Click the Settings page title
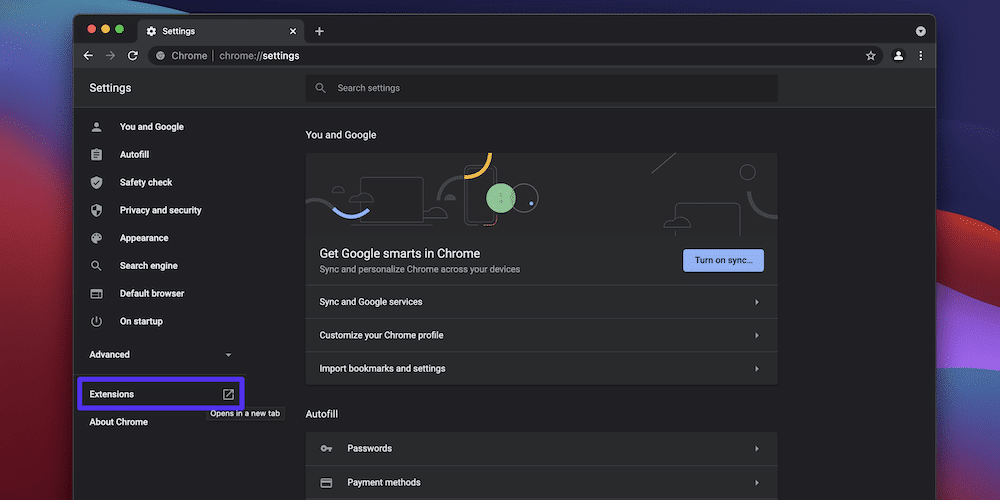The image size is (1000, 500). click(x=110, y=88)
